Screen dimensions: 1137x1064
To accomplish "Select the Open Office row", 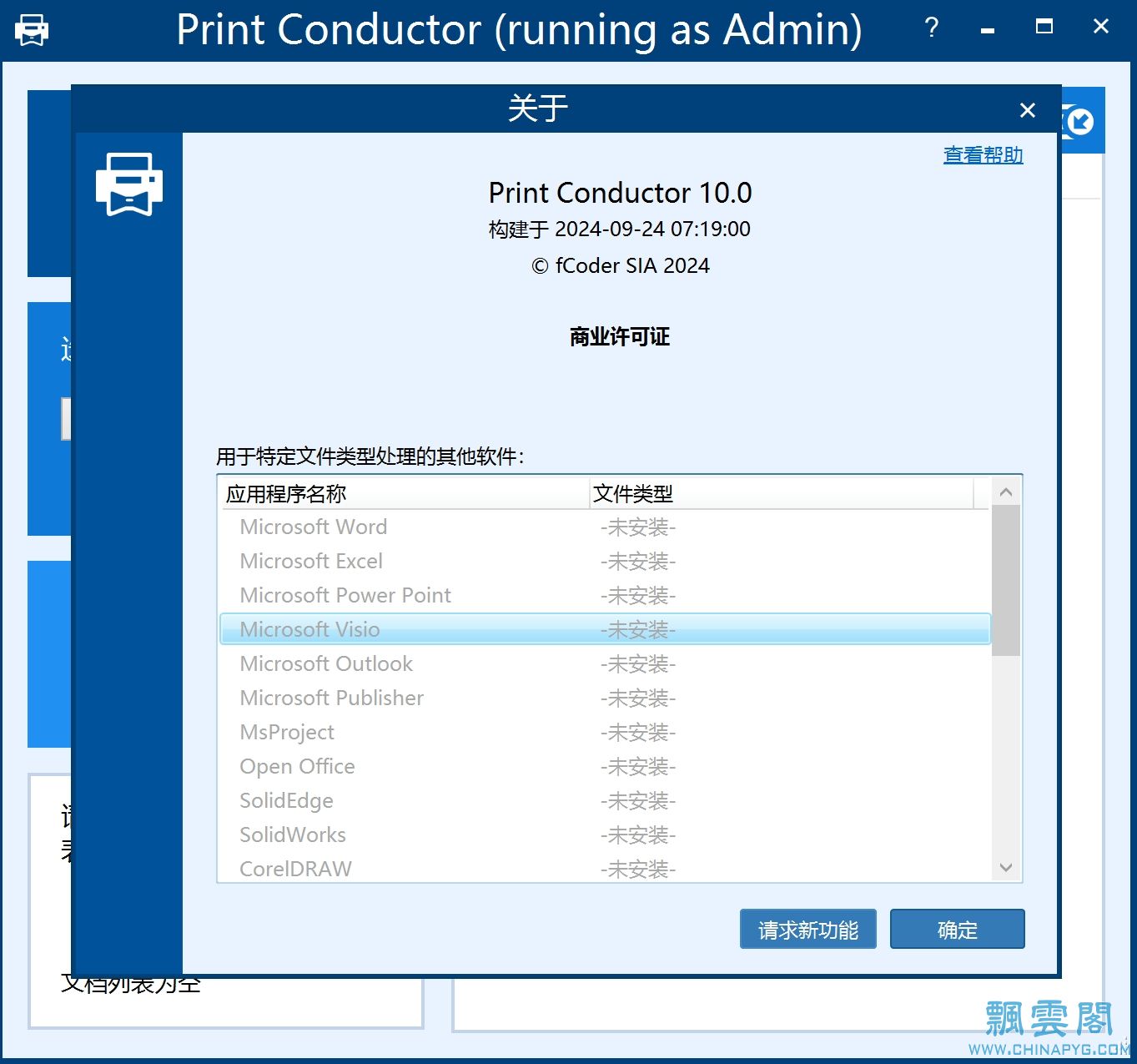I will coord(605,767).
